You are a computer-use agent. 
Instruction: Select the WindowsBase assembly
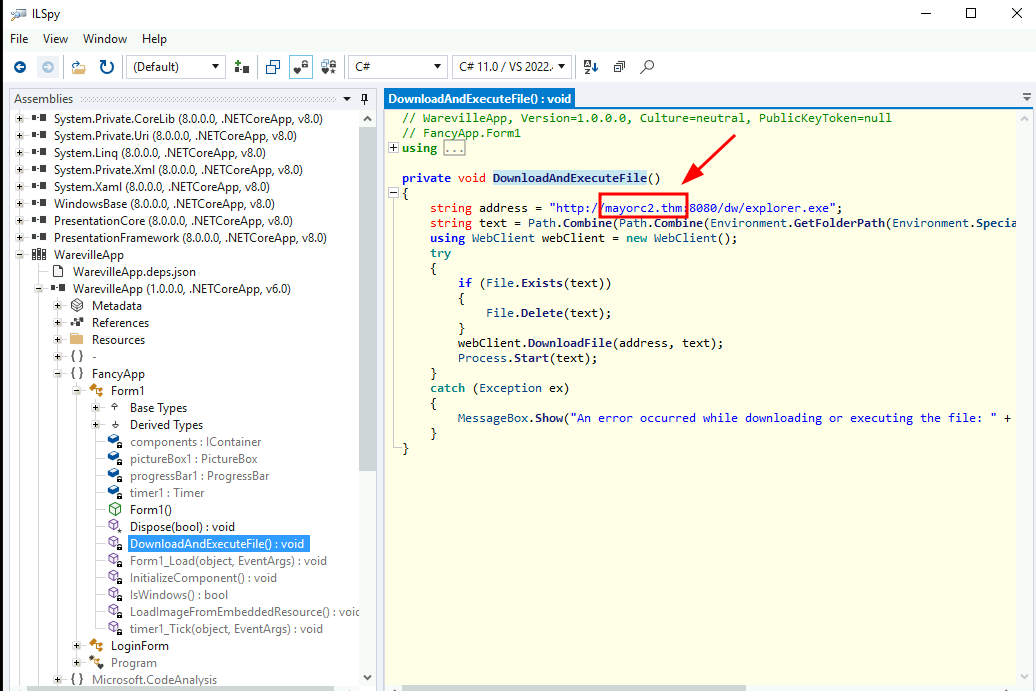point(164,204)
